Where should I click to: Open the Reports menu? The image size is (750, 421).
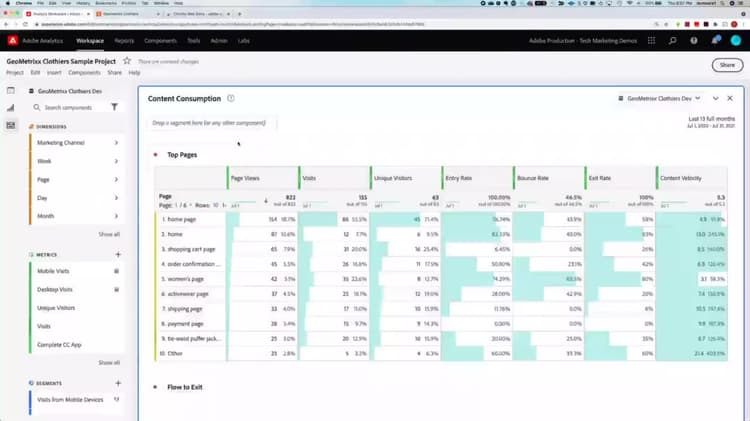pyautogui.click(x=124, y=41)
